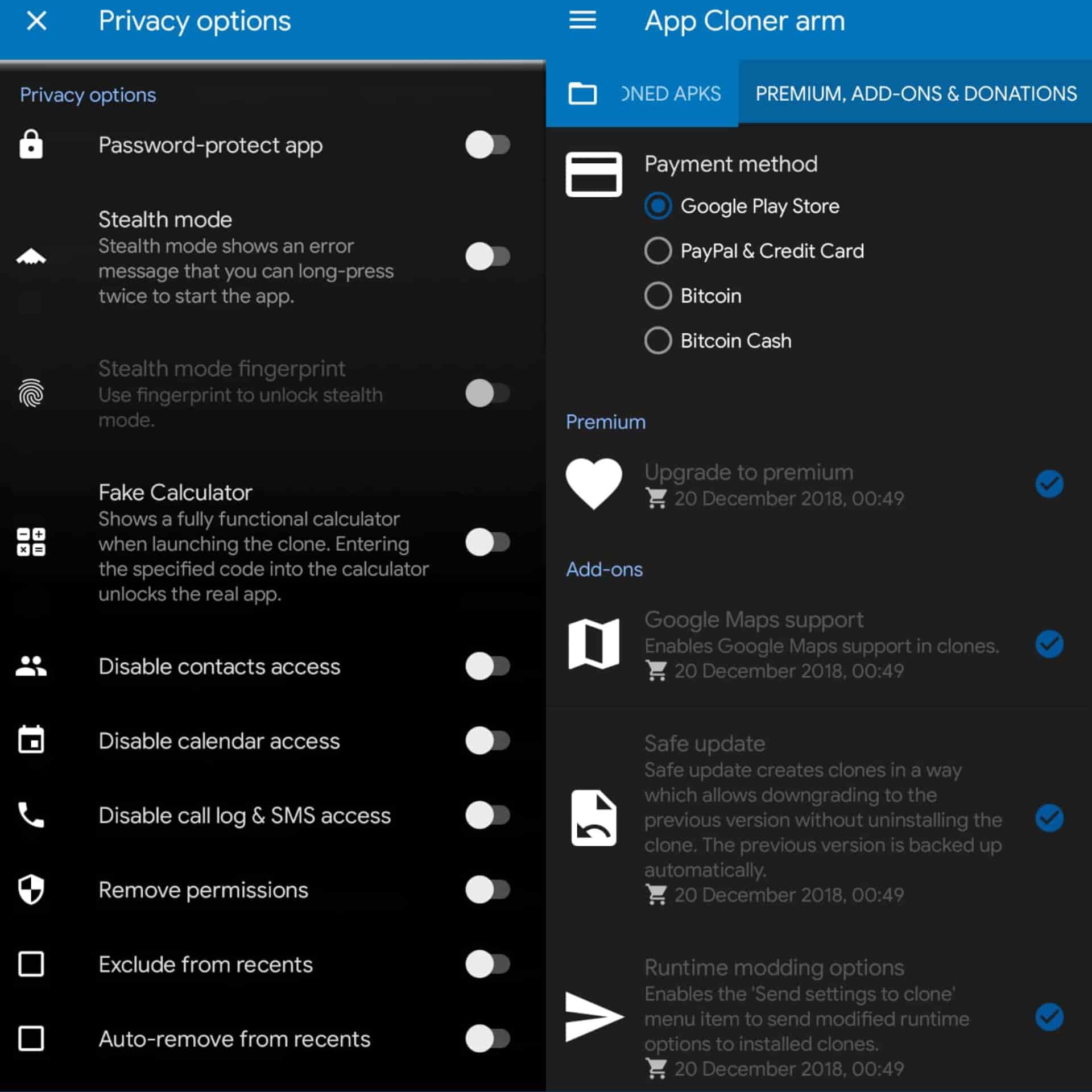Toggle Stealth mode fingerprint switch
The image size is (1092, 1092).
click(487, 393)
